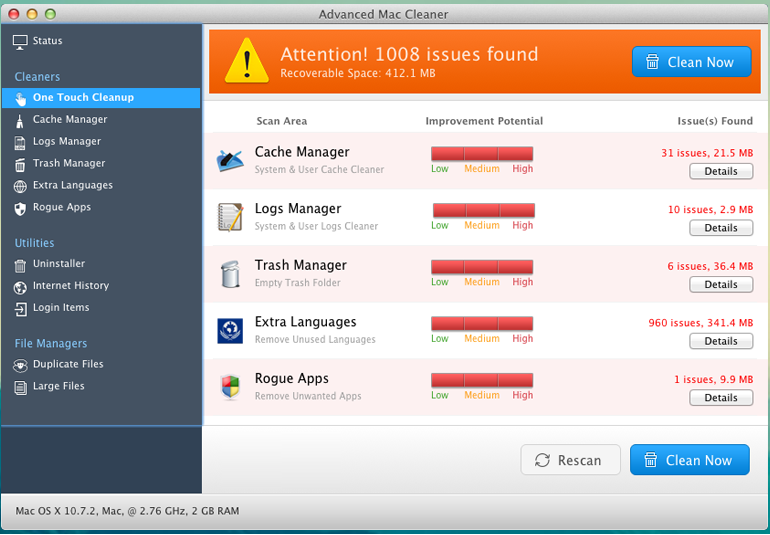Click 'Recoverable Space: 412.1 MB' text
770x535 pixels.
coord(358,74)
